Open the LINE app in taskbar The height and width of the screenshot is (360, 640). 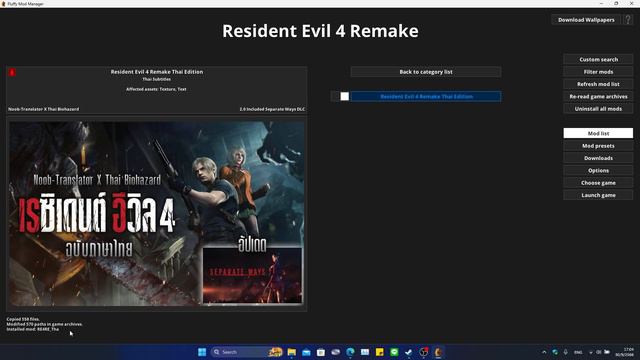click(394, 352)
